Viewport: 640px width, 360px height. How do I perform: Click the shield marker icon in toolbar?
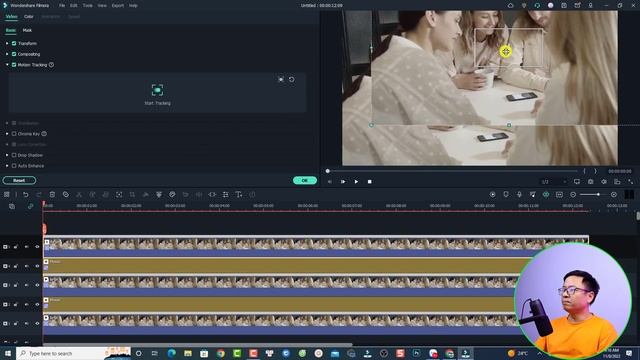(506, 195)
